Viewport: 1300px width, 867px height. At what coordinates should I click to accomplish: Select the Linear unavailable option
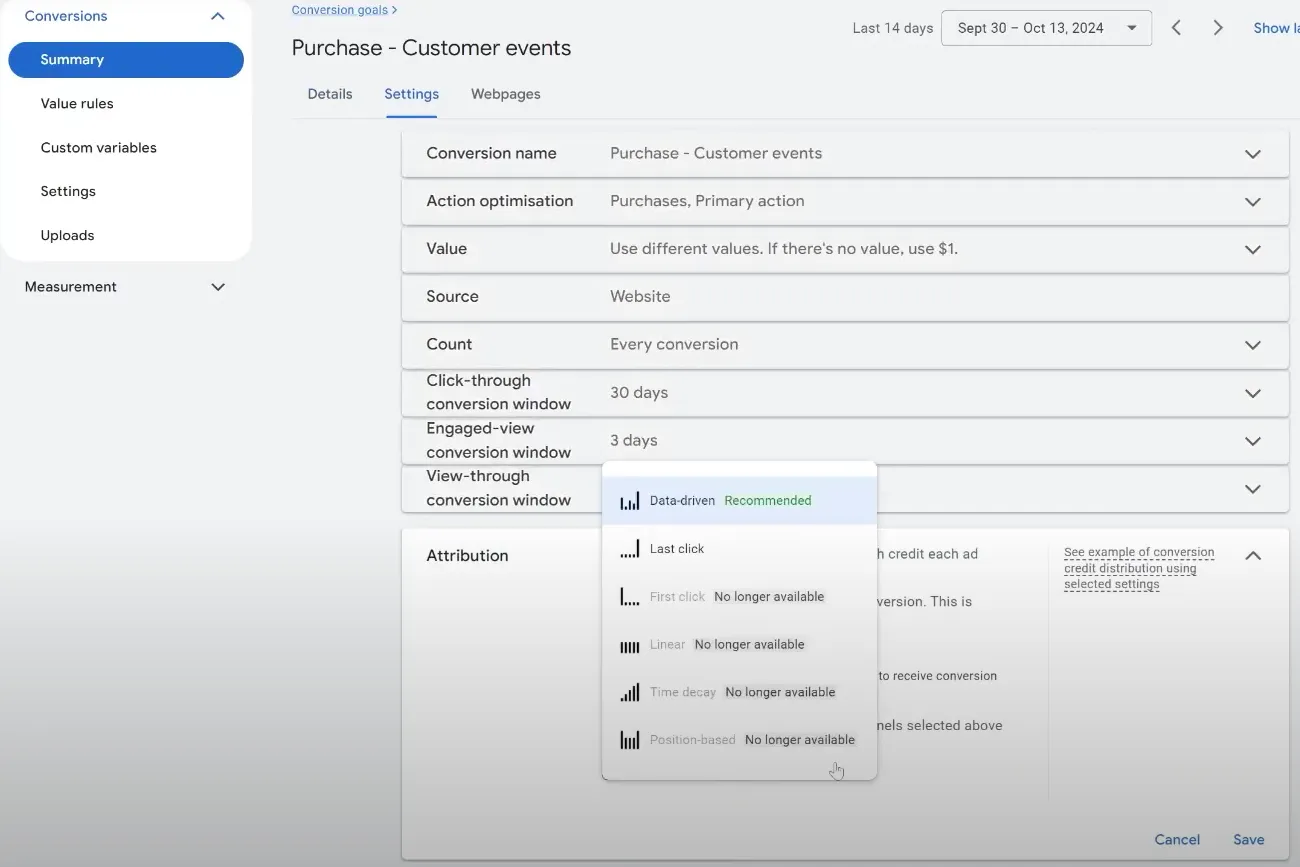740,645
